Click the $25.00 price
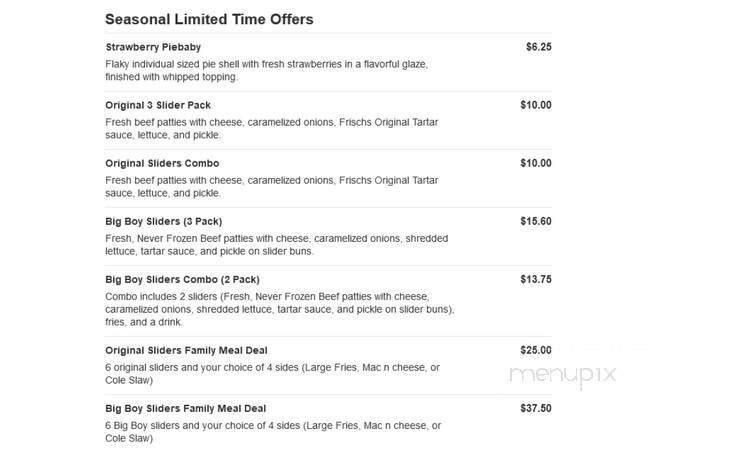The width and height of the screenshot is (742, 457). [536, 351]
